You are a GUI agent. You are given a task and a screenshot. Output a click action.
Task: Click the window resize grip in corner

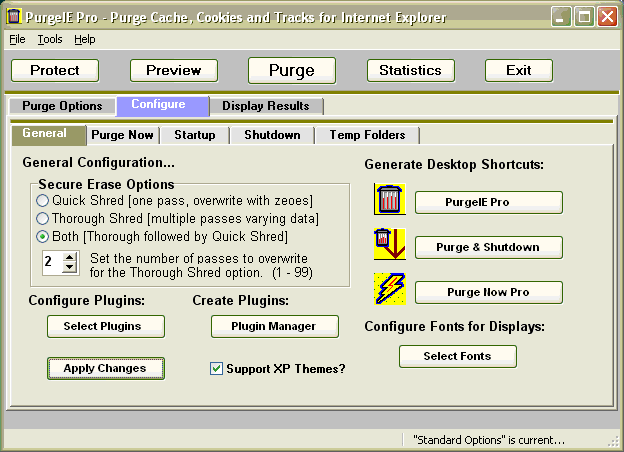point(614,441)
